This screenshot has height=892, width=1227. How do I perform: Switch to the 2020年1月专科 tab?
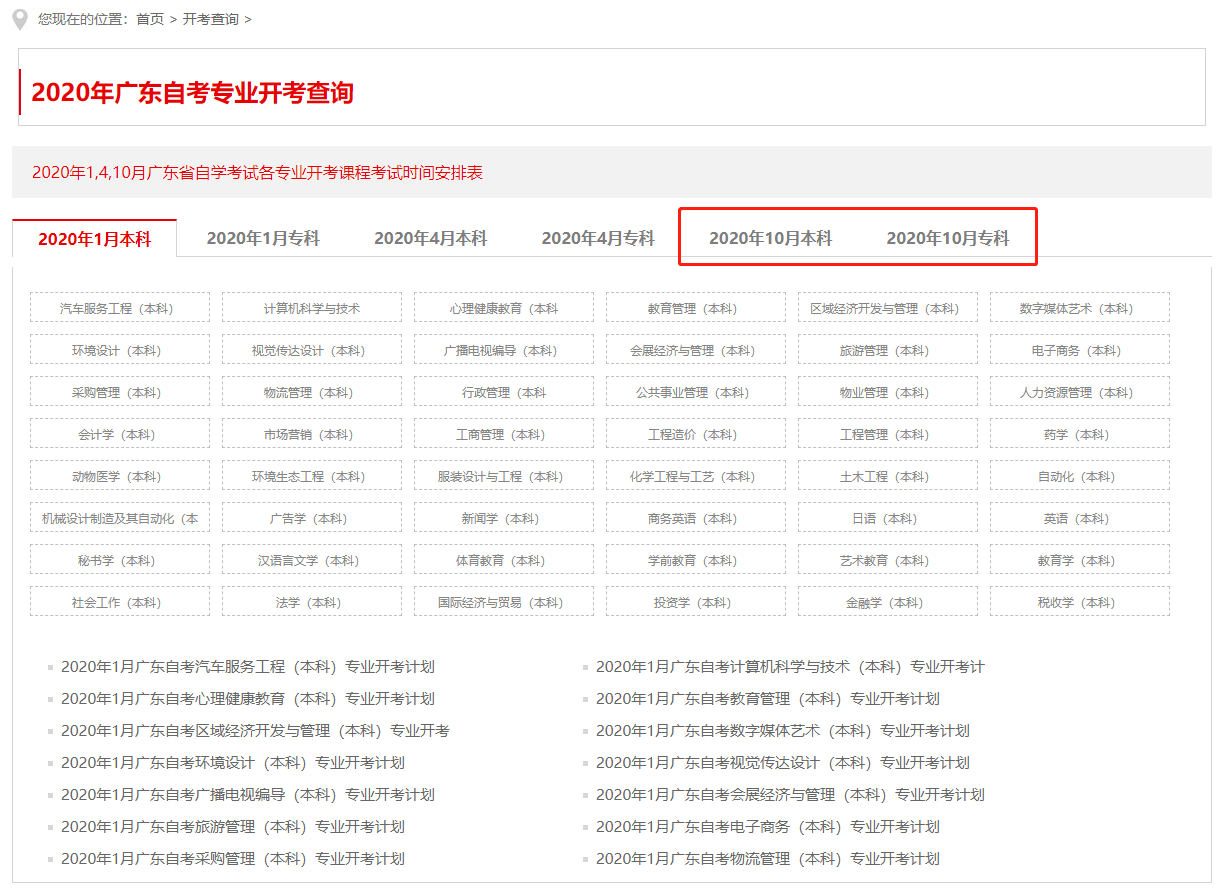[263, 238]
